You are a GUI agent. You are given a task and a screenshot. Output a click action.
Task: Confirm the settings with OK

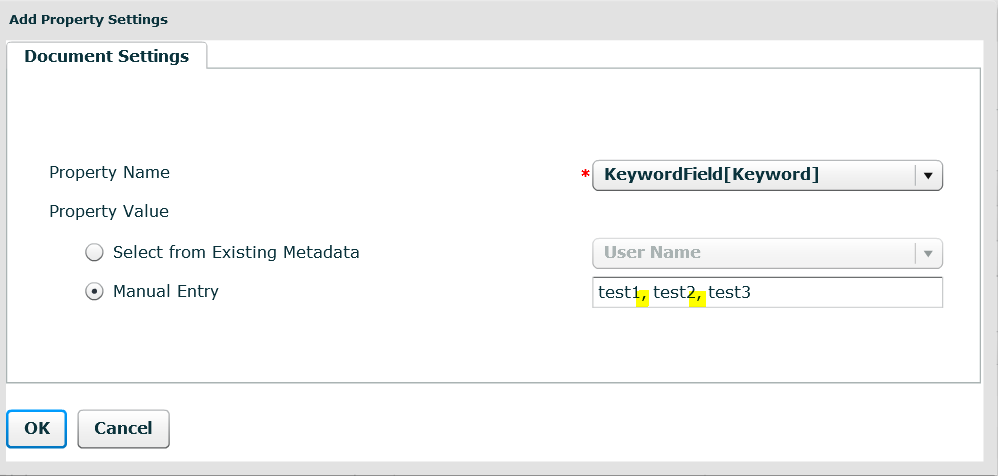[x=37, y=428]
